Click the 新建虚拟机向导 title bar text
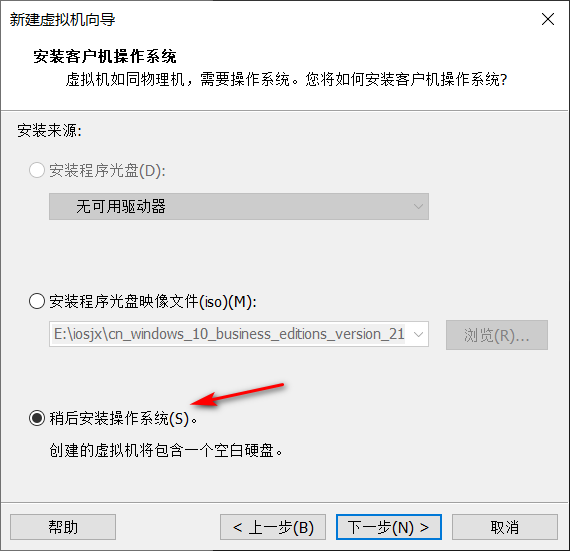Screen dimensions: 570x551 pyautogui.click(x=62, y=20)
